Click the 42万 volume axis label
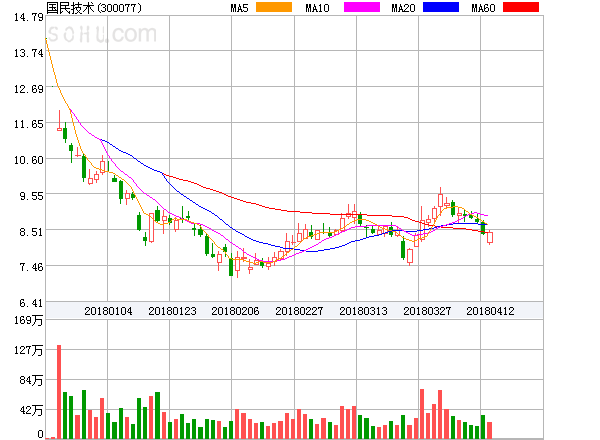The image size is (600, 440). [31, 410]
